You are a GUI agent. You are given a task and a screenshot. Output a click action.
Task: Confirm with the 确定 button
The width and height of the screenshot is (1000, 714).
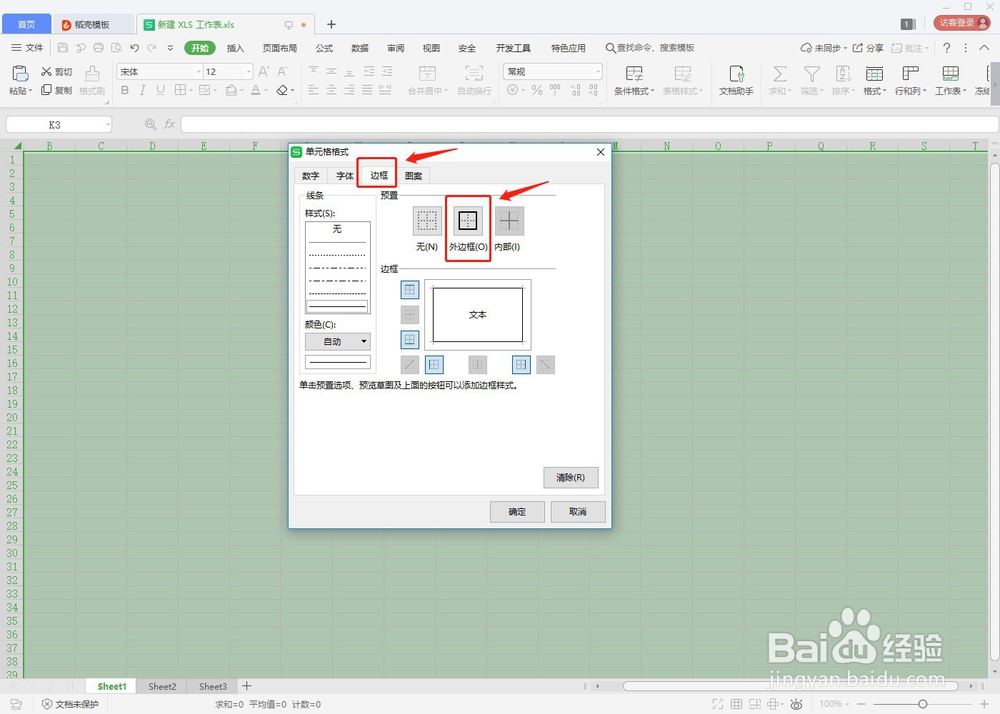point(517,512)
